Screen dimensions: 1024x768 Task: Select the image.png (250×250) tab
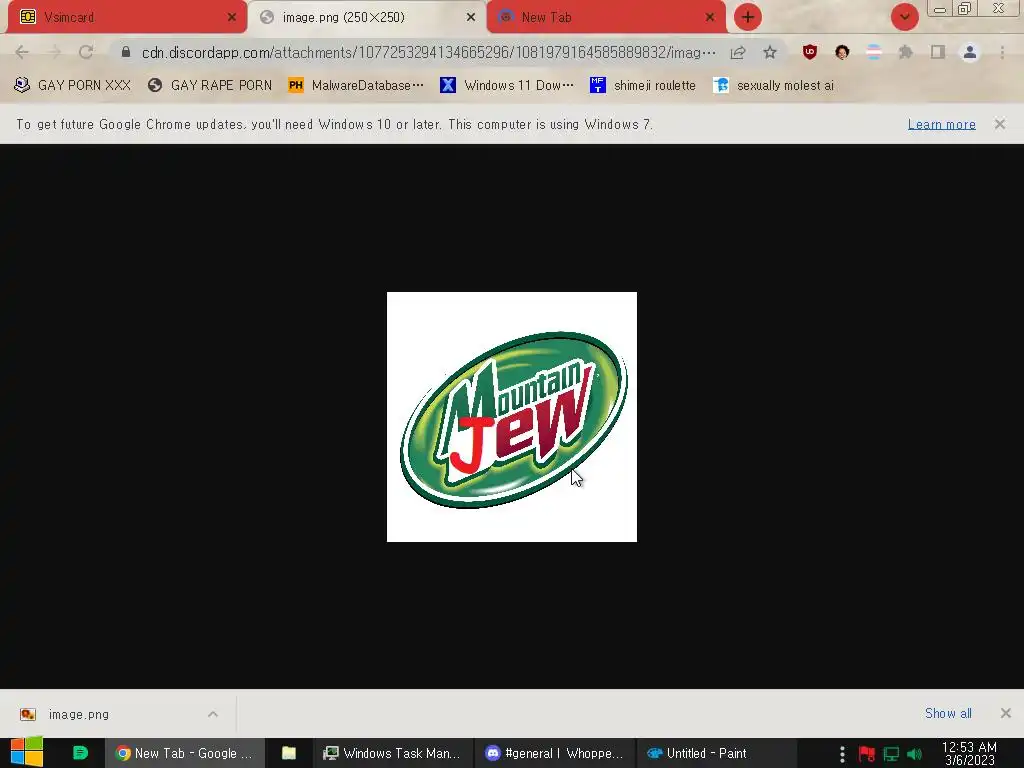[366, 17]
